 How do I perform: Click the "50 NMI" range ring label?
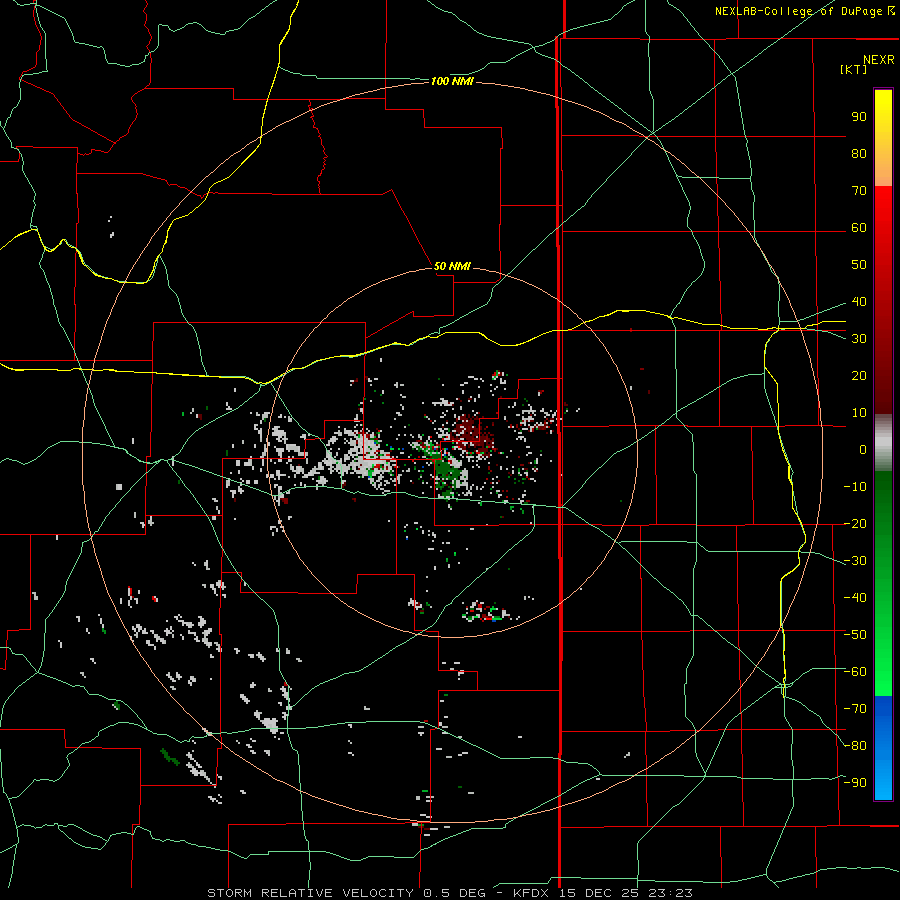click(452, 266)
